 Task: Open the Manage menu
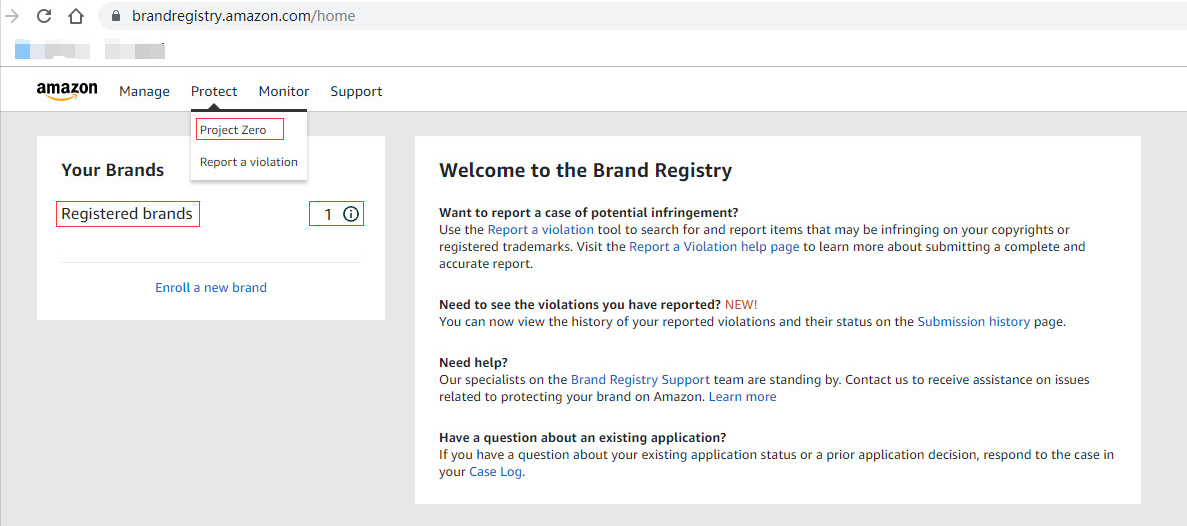(x=144, y=91)
